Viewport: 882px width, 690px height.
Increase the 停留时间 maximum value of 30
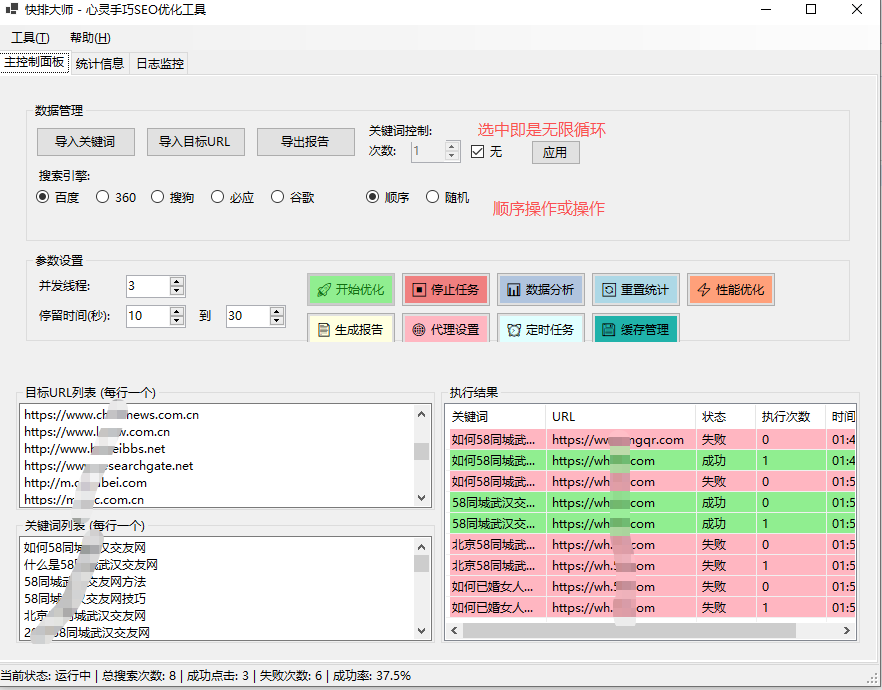(277, 311)
